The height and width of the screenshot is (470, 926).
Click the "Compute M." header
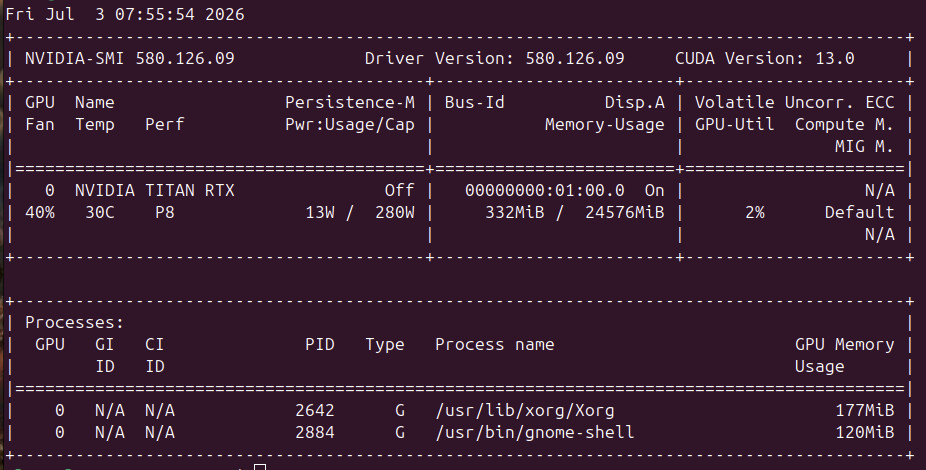click(845, 125)
